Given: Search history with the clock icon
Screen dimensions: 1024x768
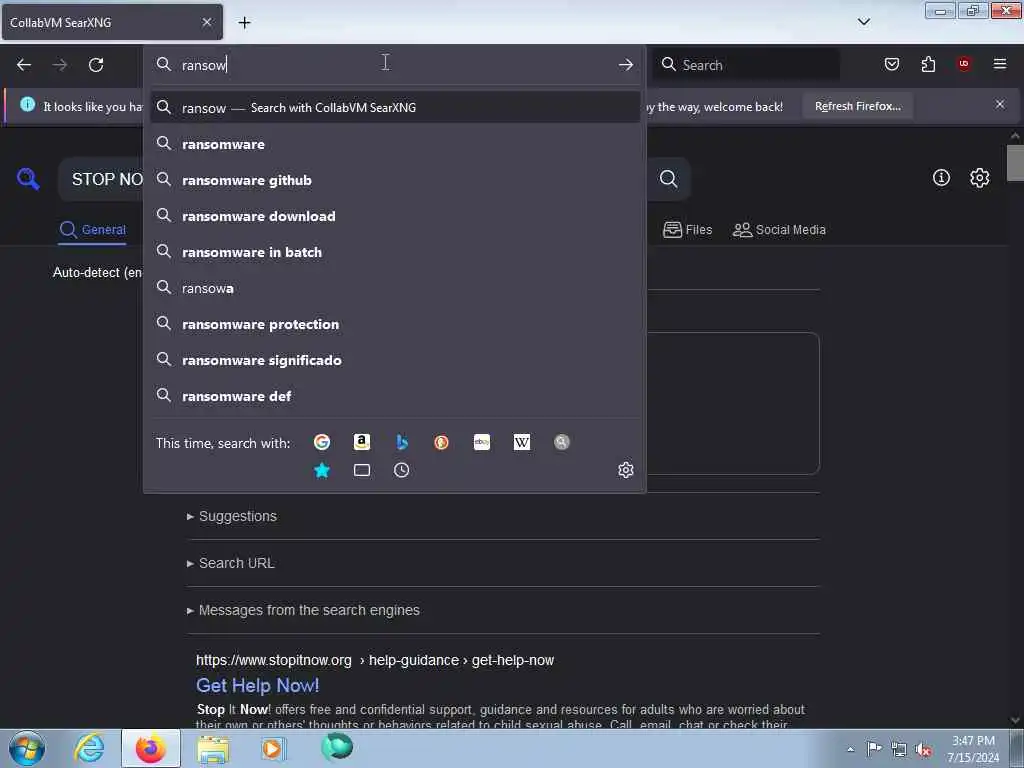Looking at the screenshot, I should (x=402, y=470).
